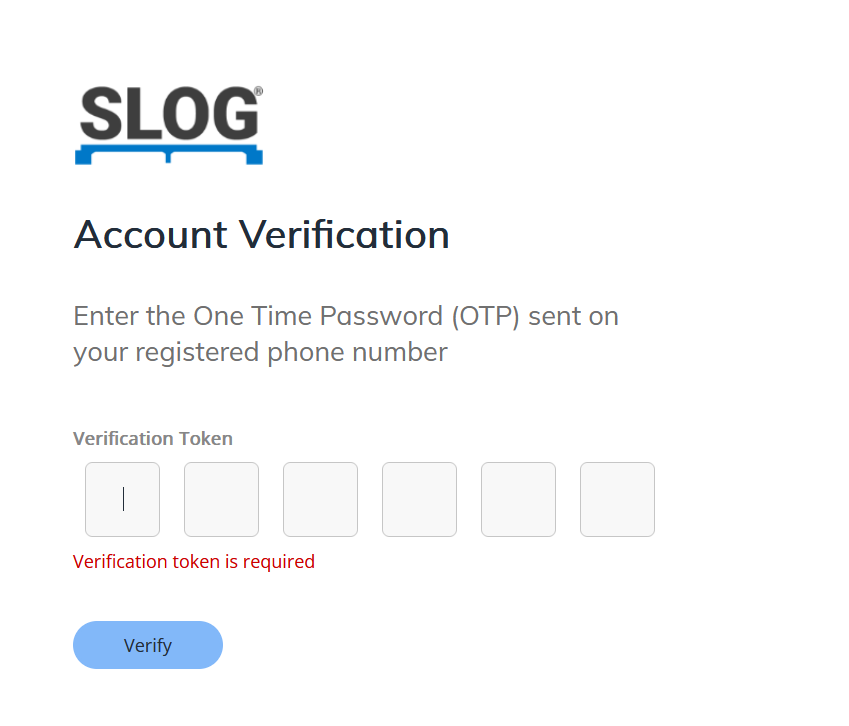
Task: Click the blue pallet graphic under SLOG
Action: [168, 155]
